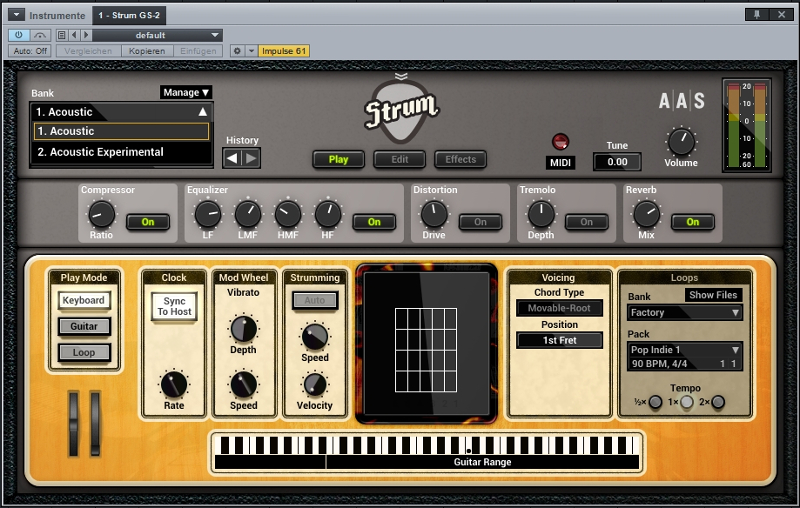Select Guitar play mode
800x508 pixels.
[84, 326]
